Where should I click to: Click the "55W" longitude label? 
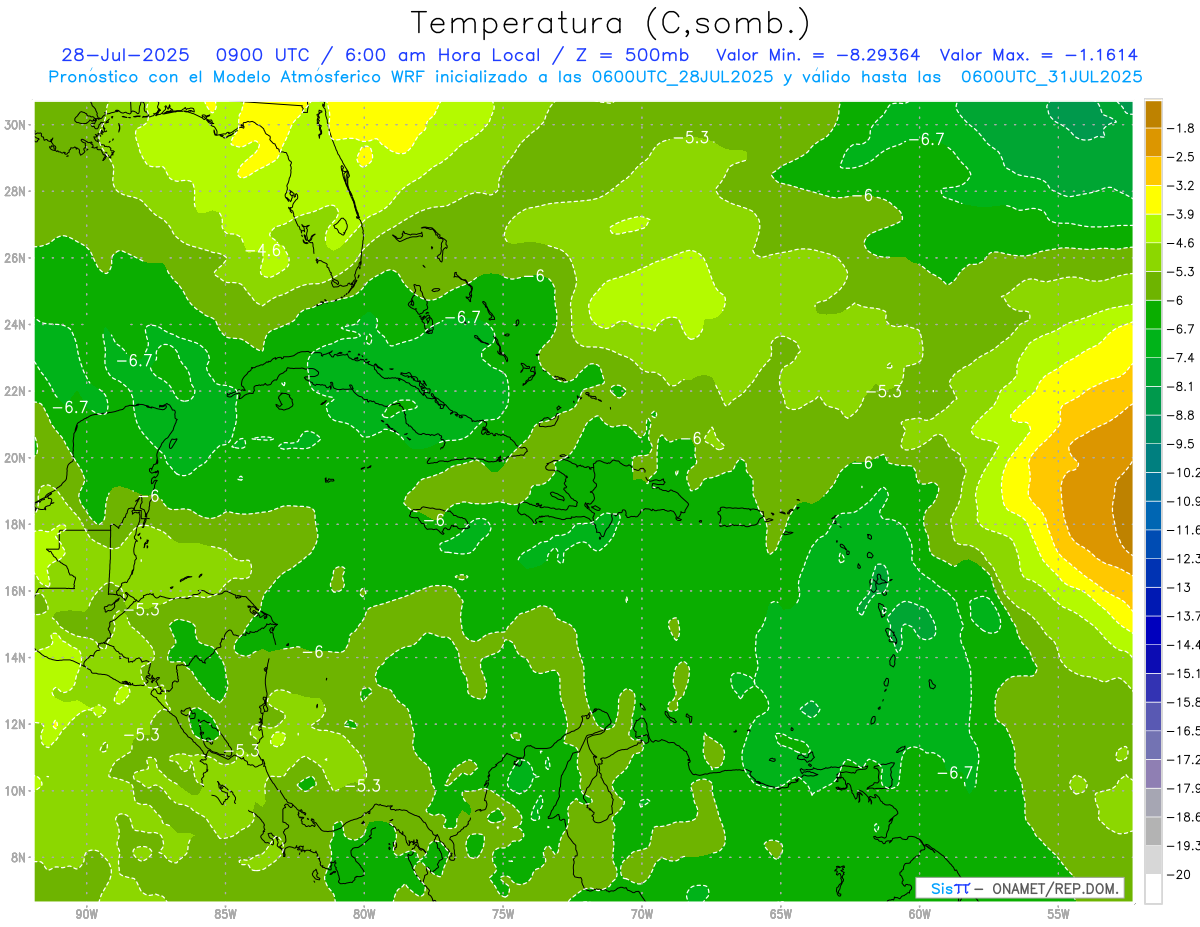coord(1059,914)
